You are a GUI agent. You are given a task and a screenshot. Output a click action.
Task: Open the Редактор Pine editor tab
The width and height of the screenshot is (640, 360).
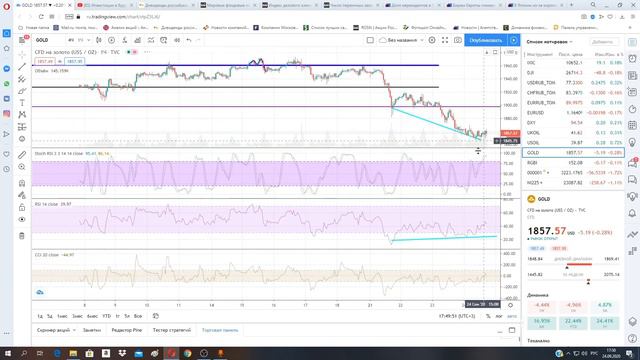click(x=127, y=330)
